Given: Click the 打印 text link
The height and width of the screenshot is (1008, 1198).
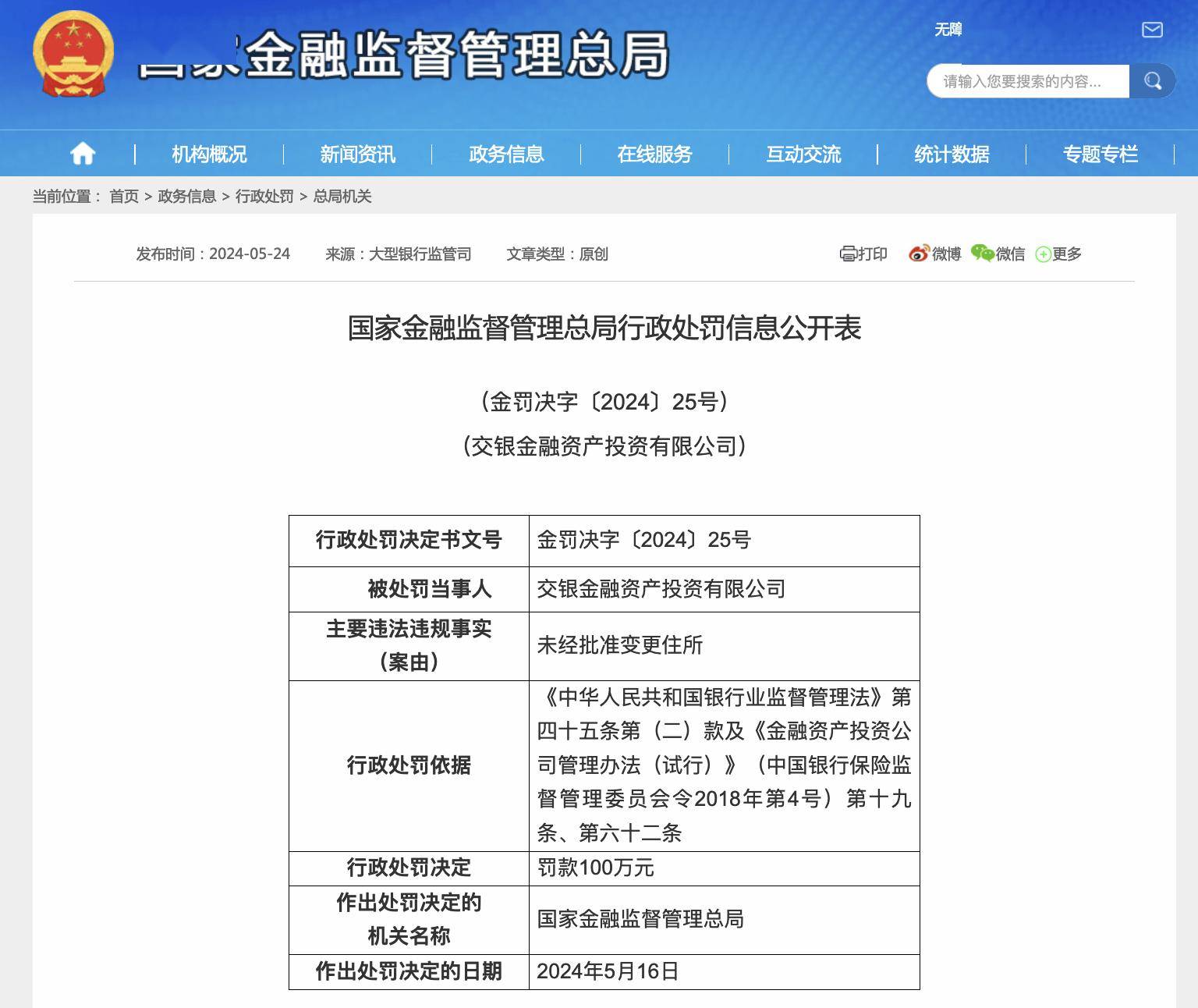Looking at the screenshot, I should 873,254.
